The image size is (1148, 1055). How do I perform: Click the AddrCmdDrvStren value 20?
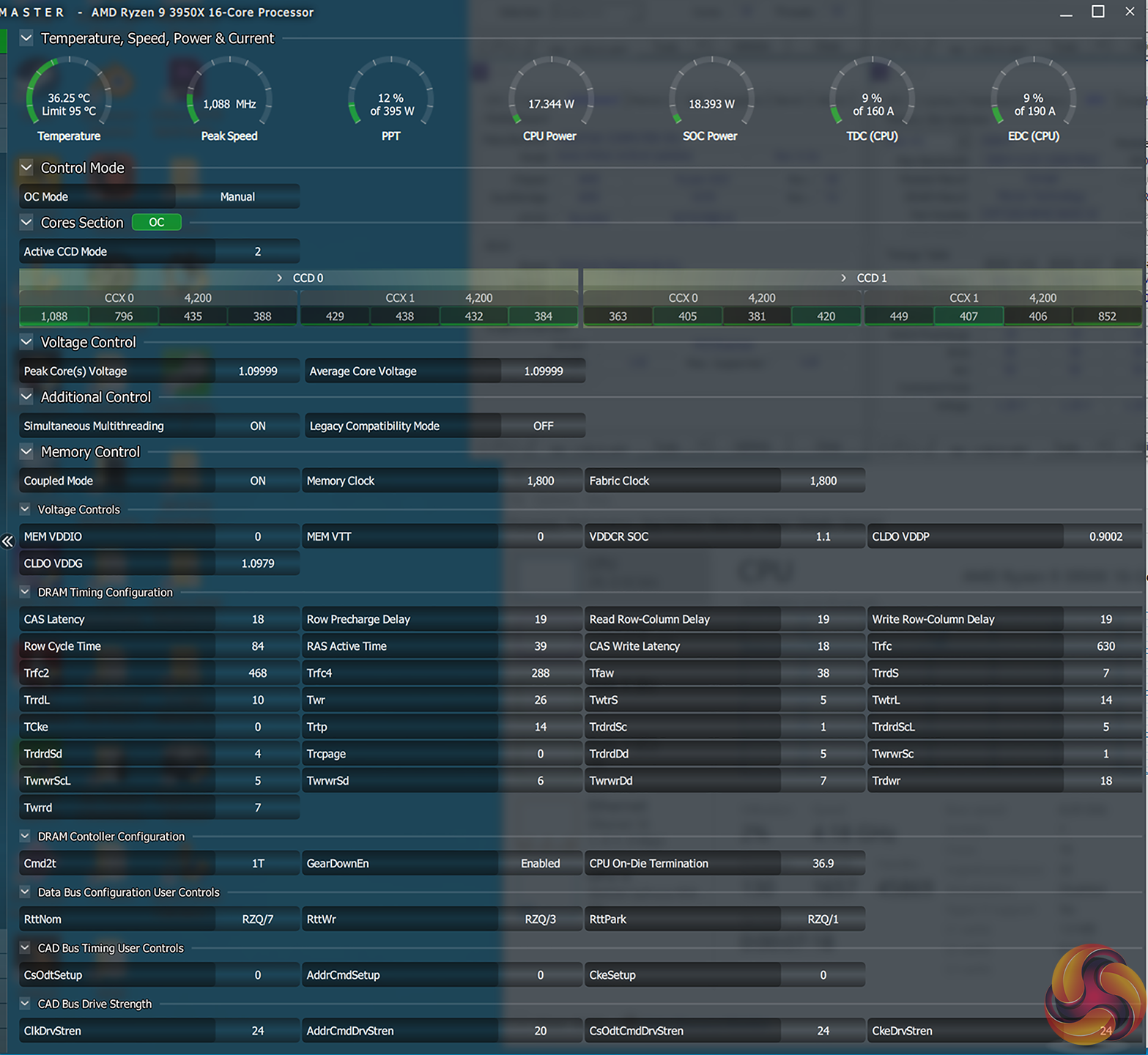pyautogui.click(x=541, y=1031)
